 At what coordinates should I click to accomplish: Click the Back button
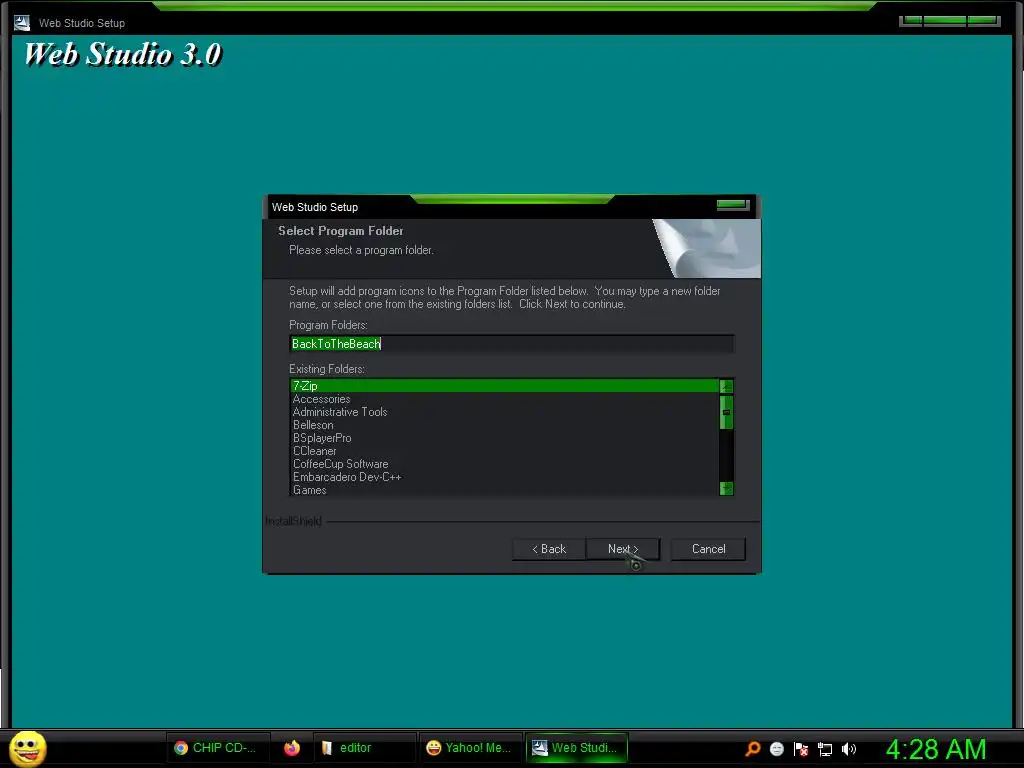tap(549, 549)
